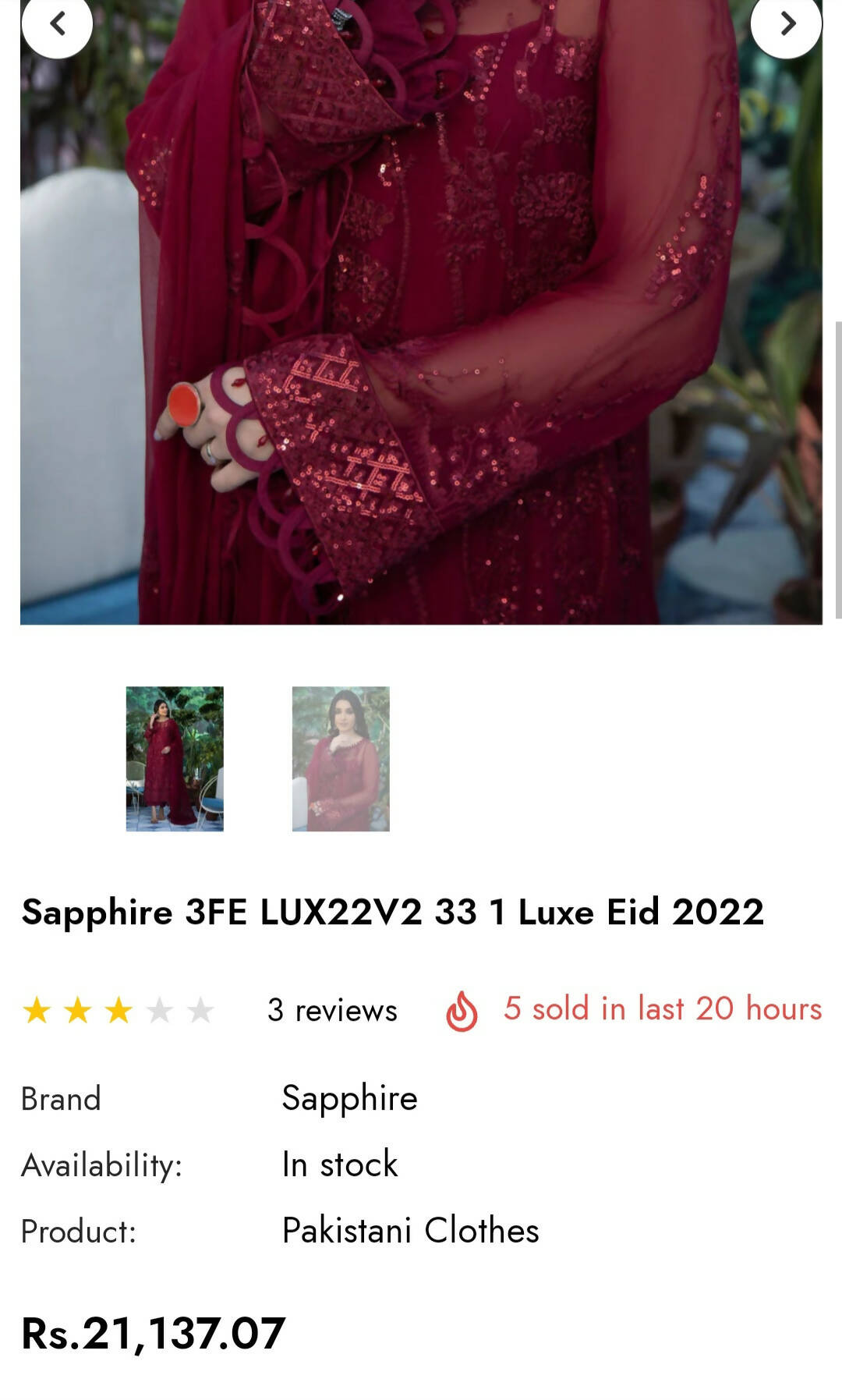Tap the flame icon beside sold count
Viewport: 842px width, 1400px height.
(462, 1011)
